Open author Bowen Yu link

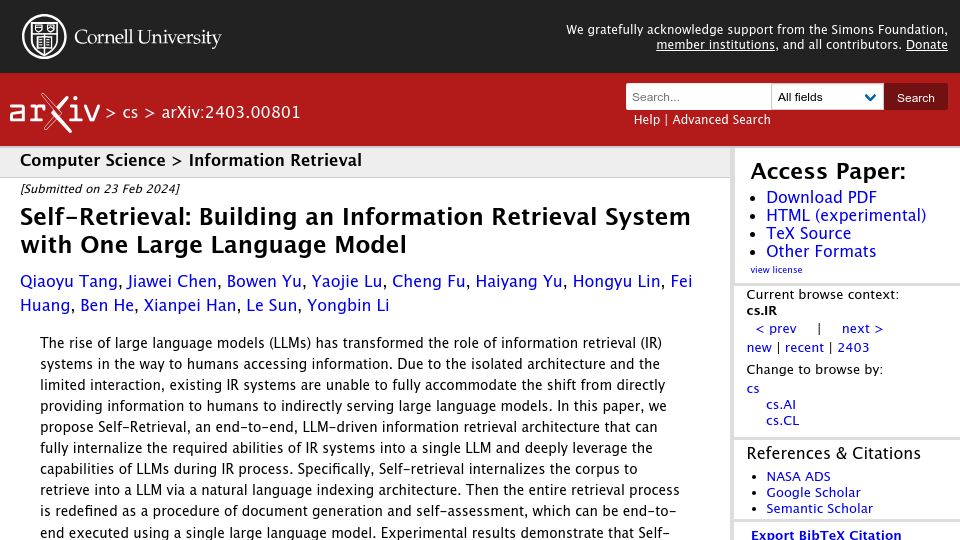click(x=264, y=282)
